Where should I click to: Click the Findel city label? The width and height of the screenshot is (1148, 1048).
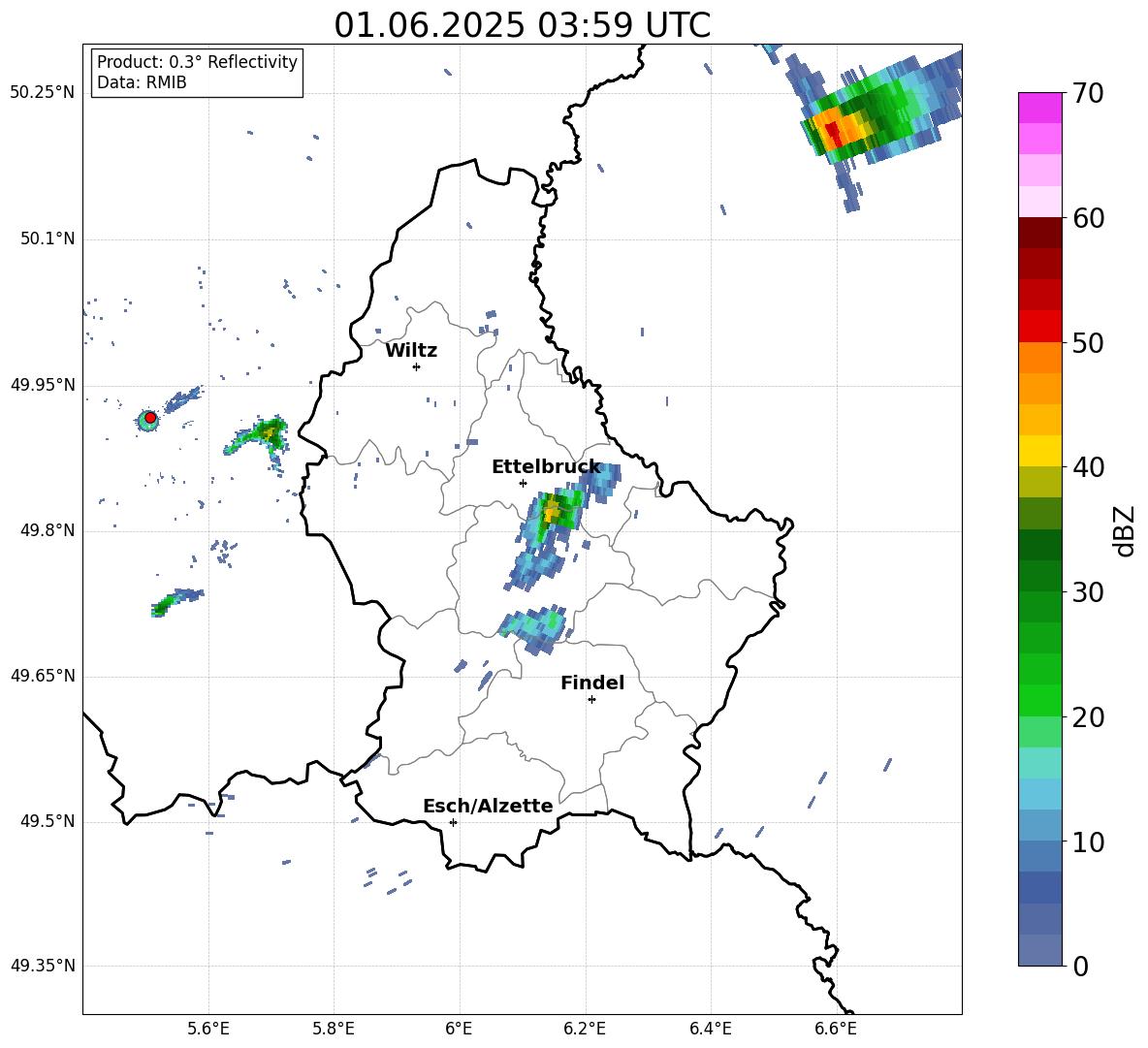pos(592,683)
